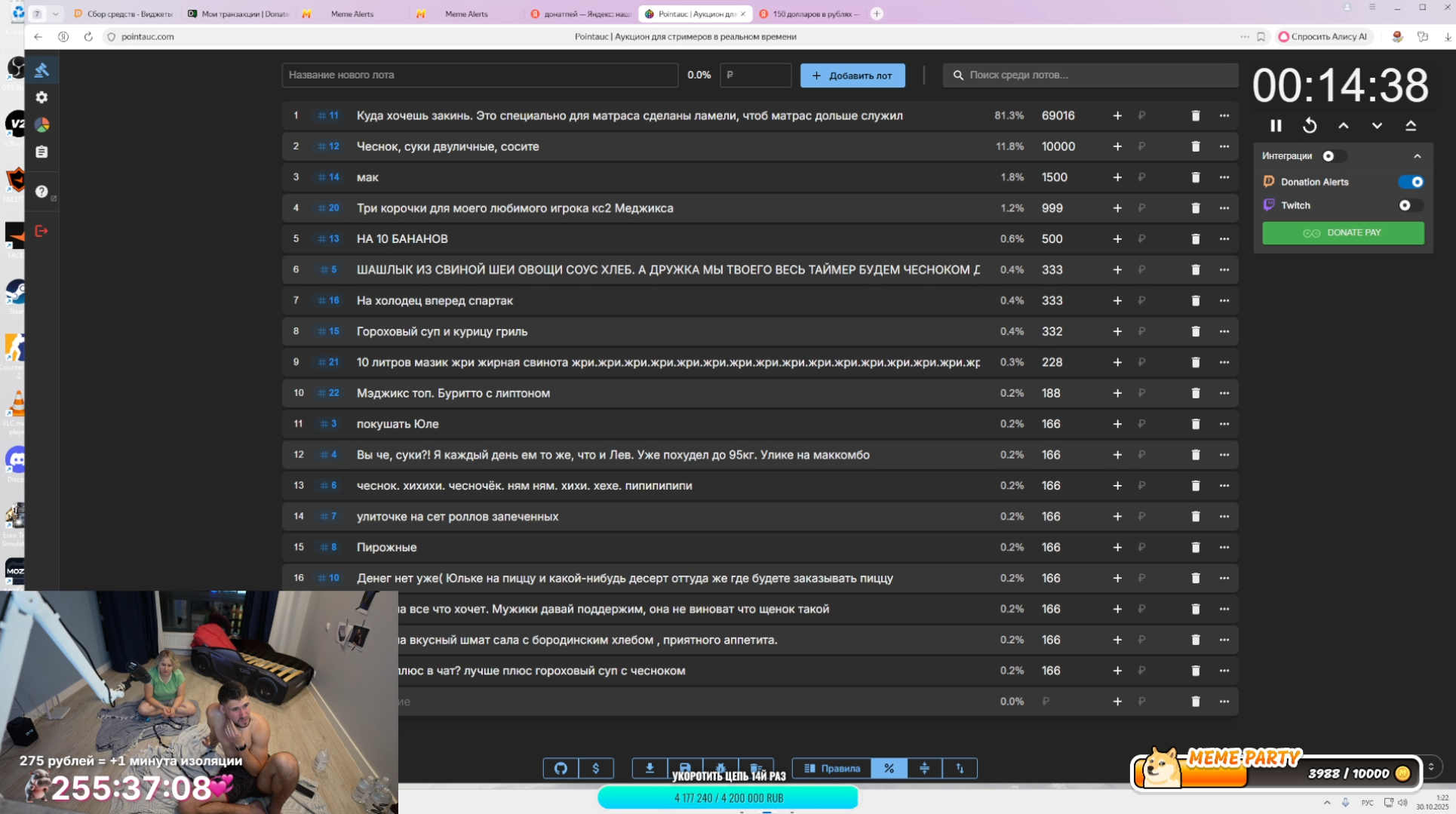
Task: Click the double-time eject-style timer icon
Action: pyautogui.click(x=1411, y=125)
